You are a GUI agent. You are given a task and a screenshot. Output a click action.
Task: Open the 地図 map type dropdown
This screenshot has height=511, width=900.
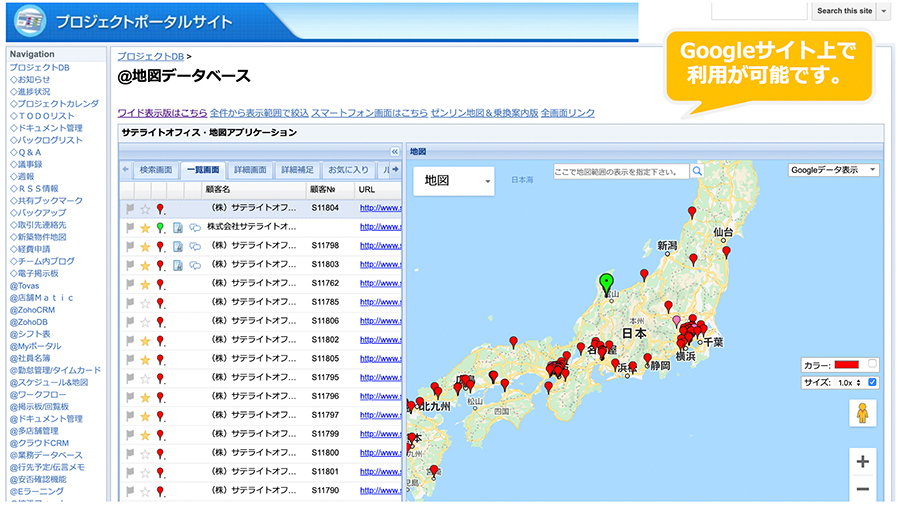tap(453, 181)
